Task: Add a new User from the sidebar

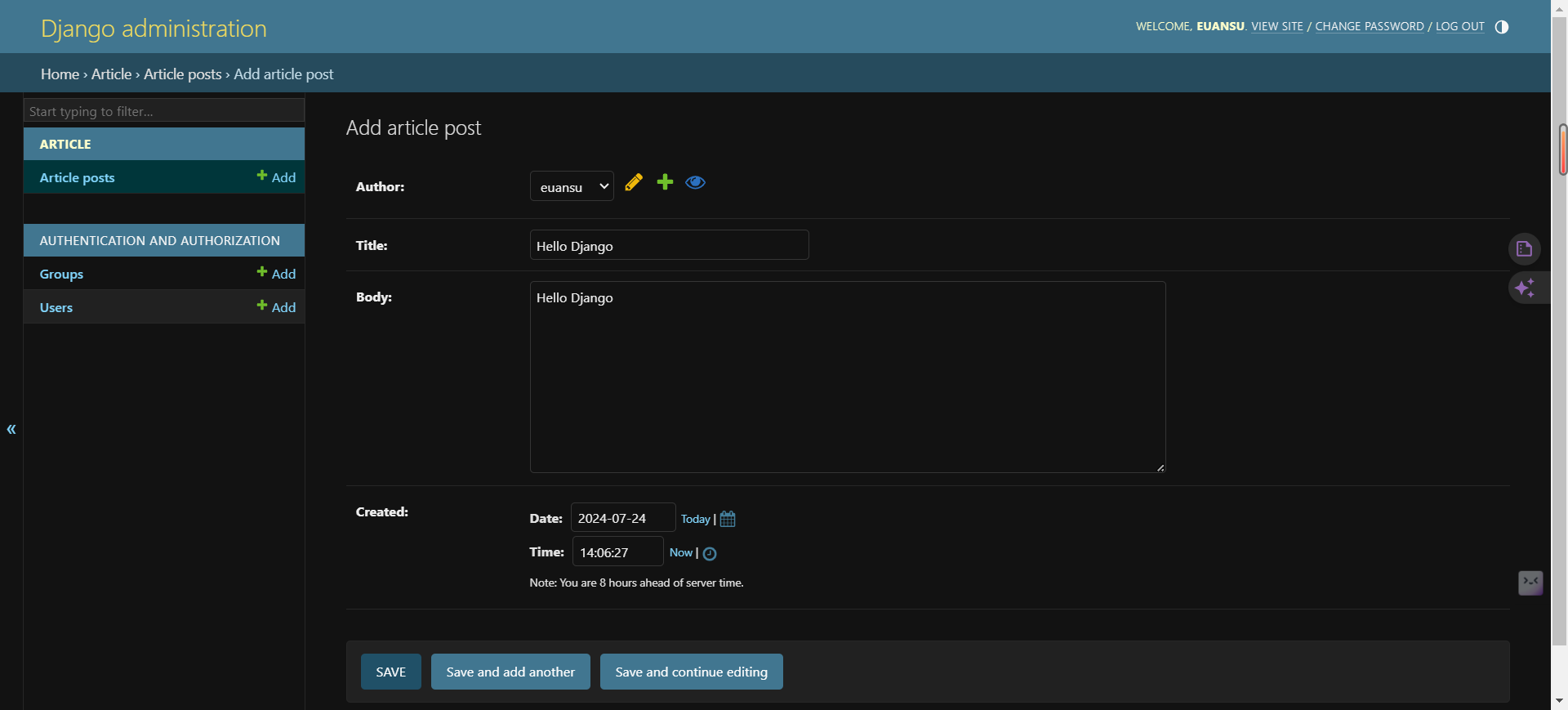Action: coord(276,307)
